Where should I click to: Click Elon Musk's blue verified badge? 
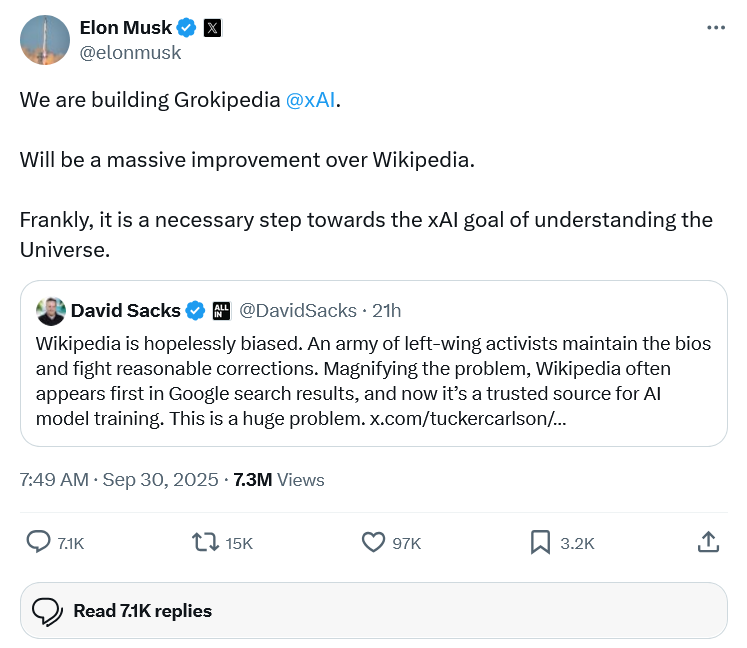(x=187, y=28)
